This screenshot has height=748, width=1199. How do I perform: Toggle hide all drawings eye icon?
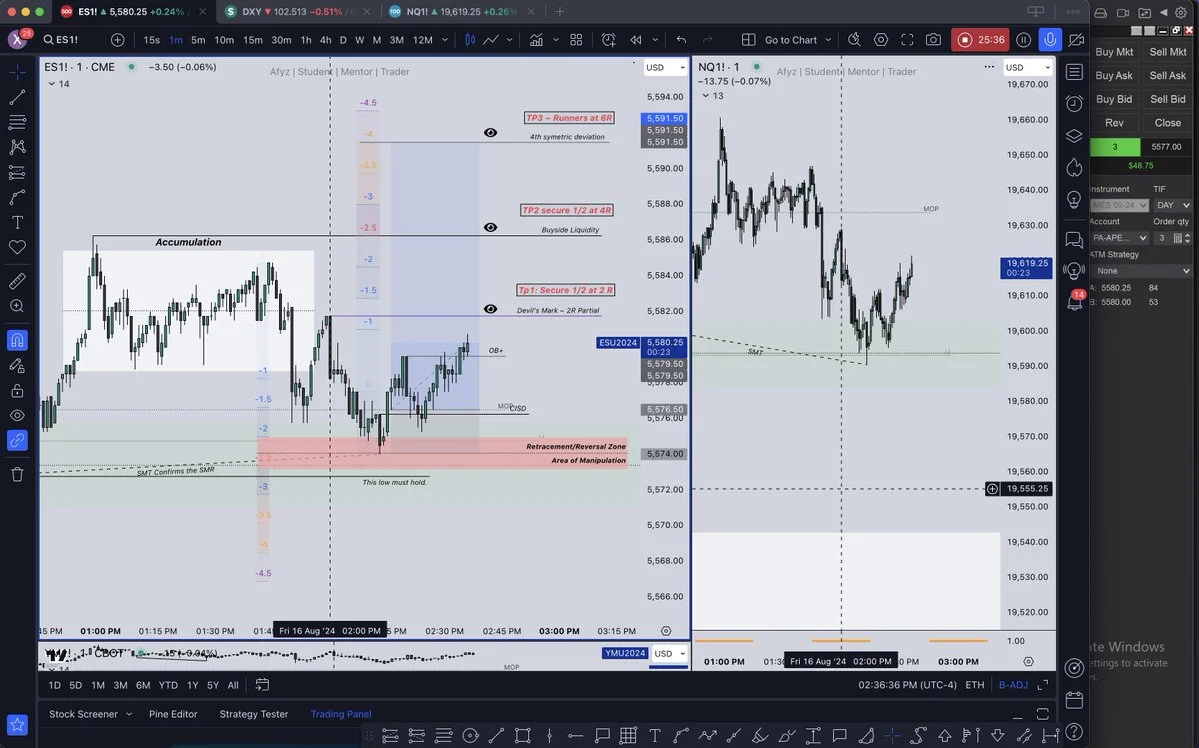17,415
